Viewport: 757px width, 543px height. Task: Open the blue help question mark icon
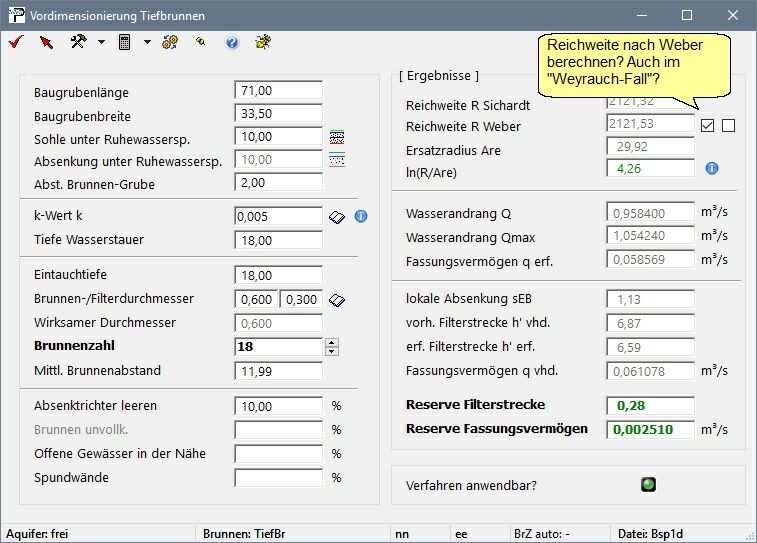(232, 42)
